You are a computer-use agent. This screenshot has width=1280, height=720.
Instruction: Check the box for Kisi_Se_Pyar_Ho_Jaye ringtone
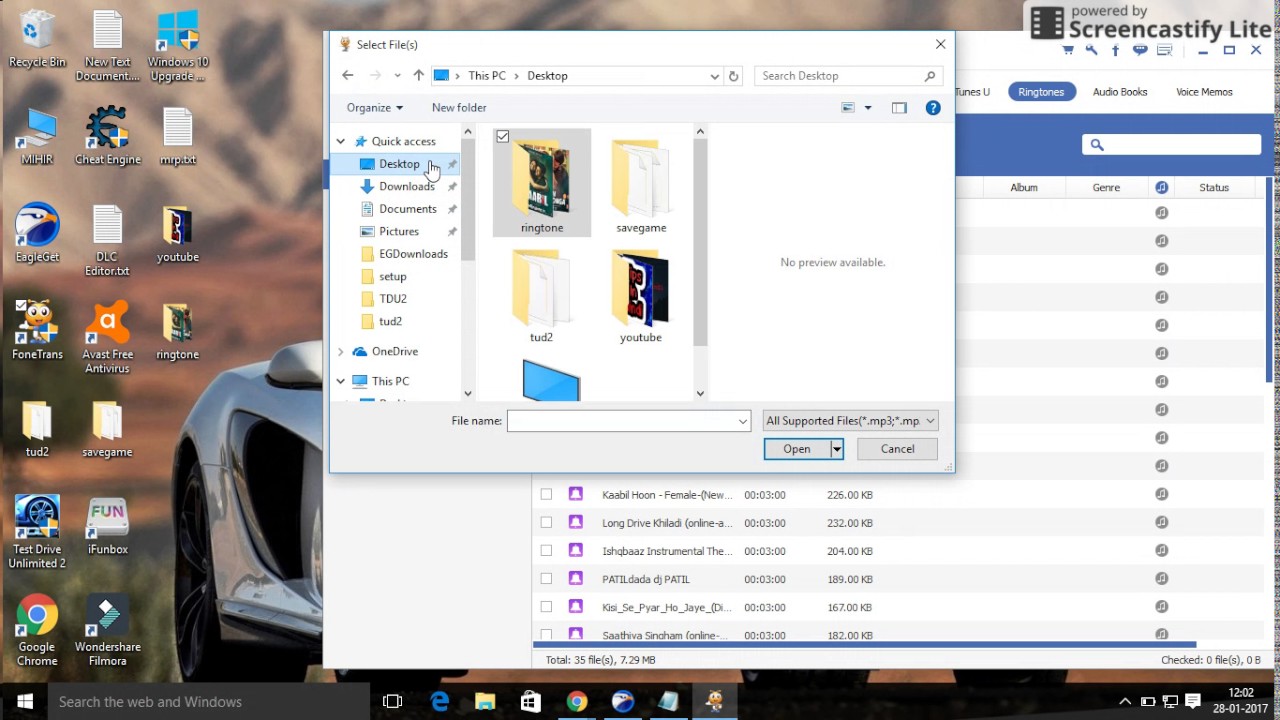[x=546, y=606]
